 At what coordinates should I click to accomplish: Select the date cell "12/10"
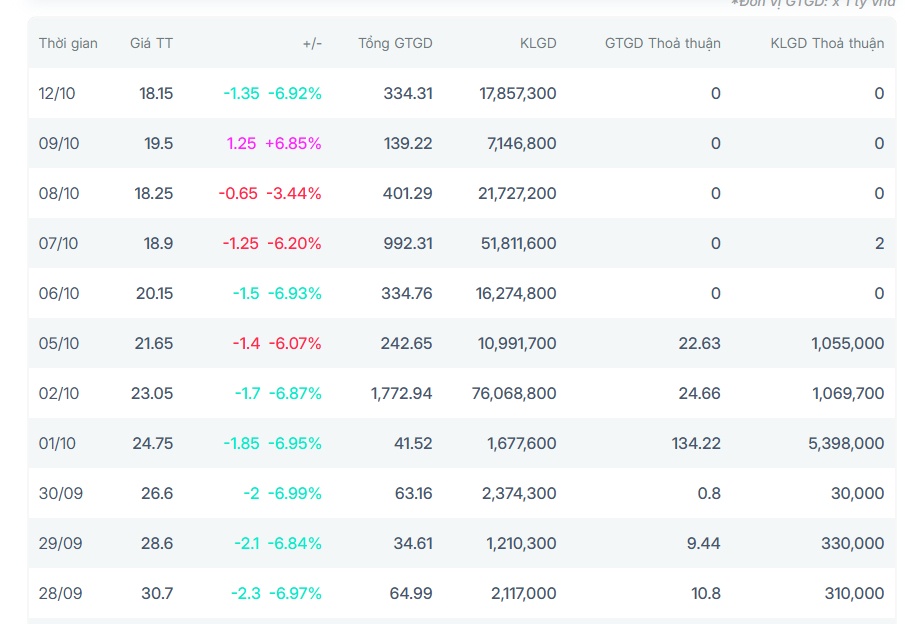click(x=57, y=94)
